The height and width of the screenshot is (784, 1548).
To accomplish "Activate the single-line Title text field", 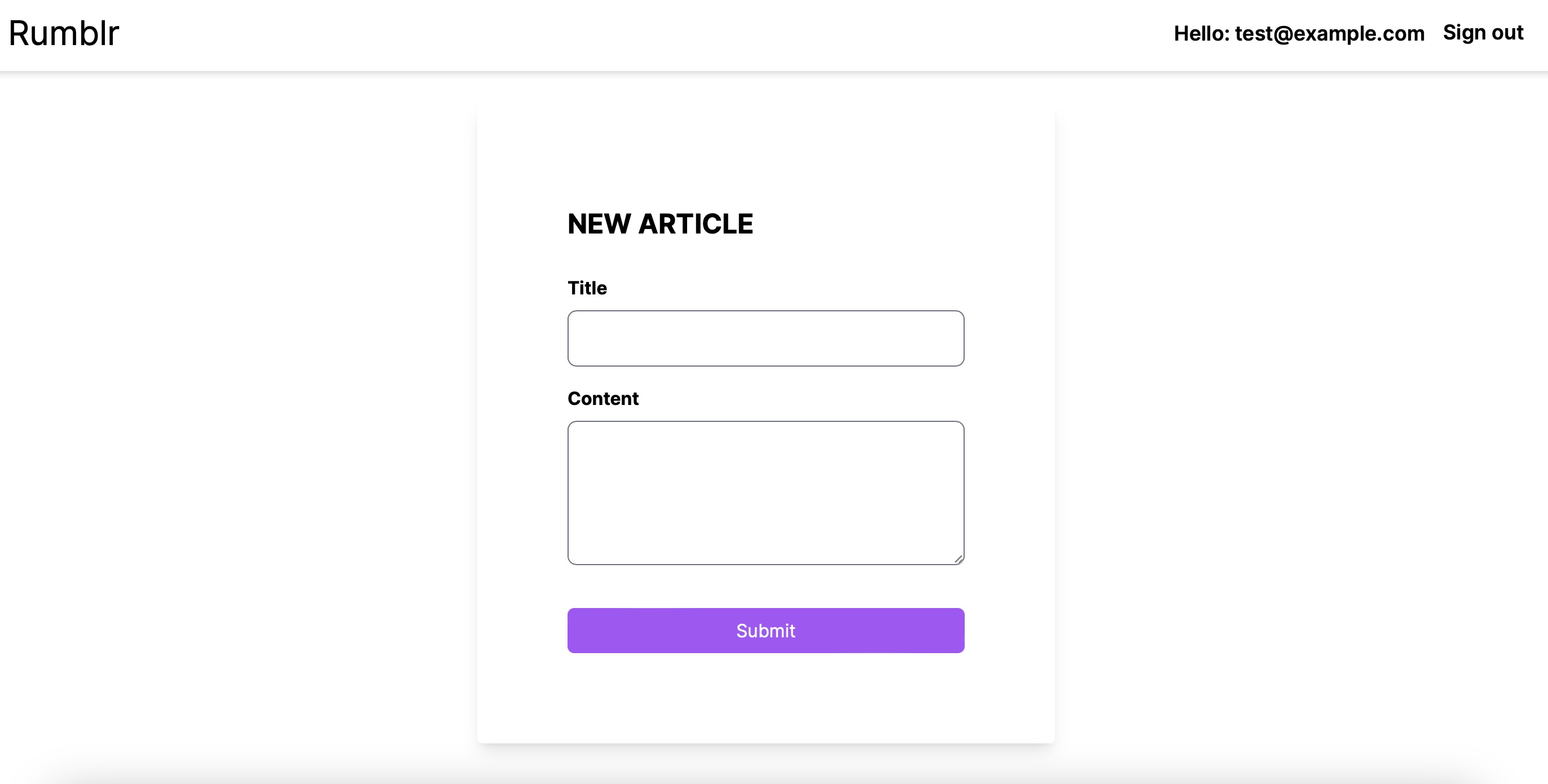I will point(766,338).
